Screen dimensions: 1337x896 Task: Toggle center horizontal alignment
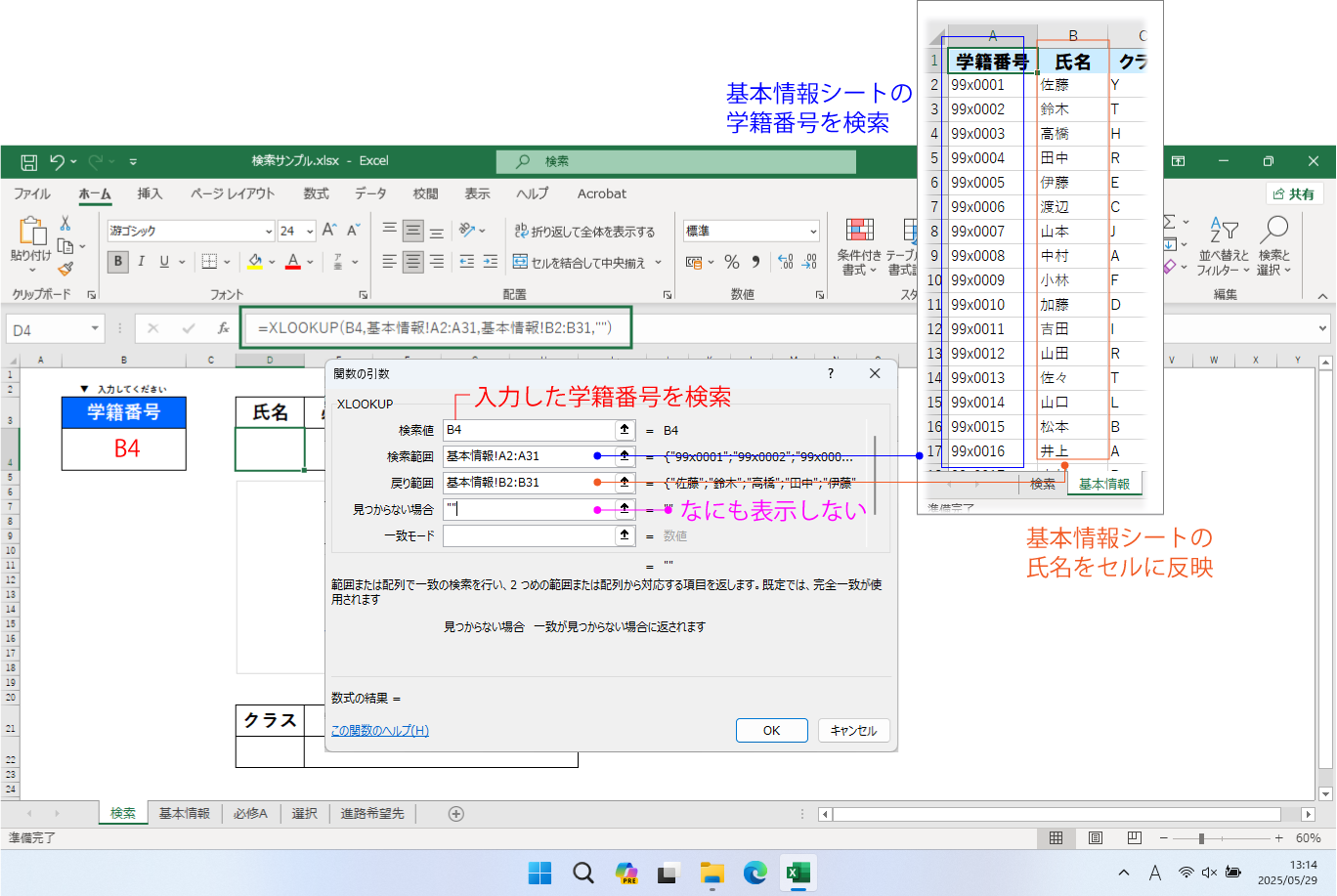(x=413, y=262)
